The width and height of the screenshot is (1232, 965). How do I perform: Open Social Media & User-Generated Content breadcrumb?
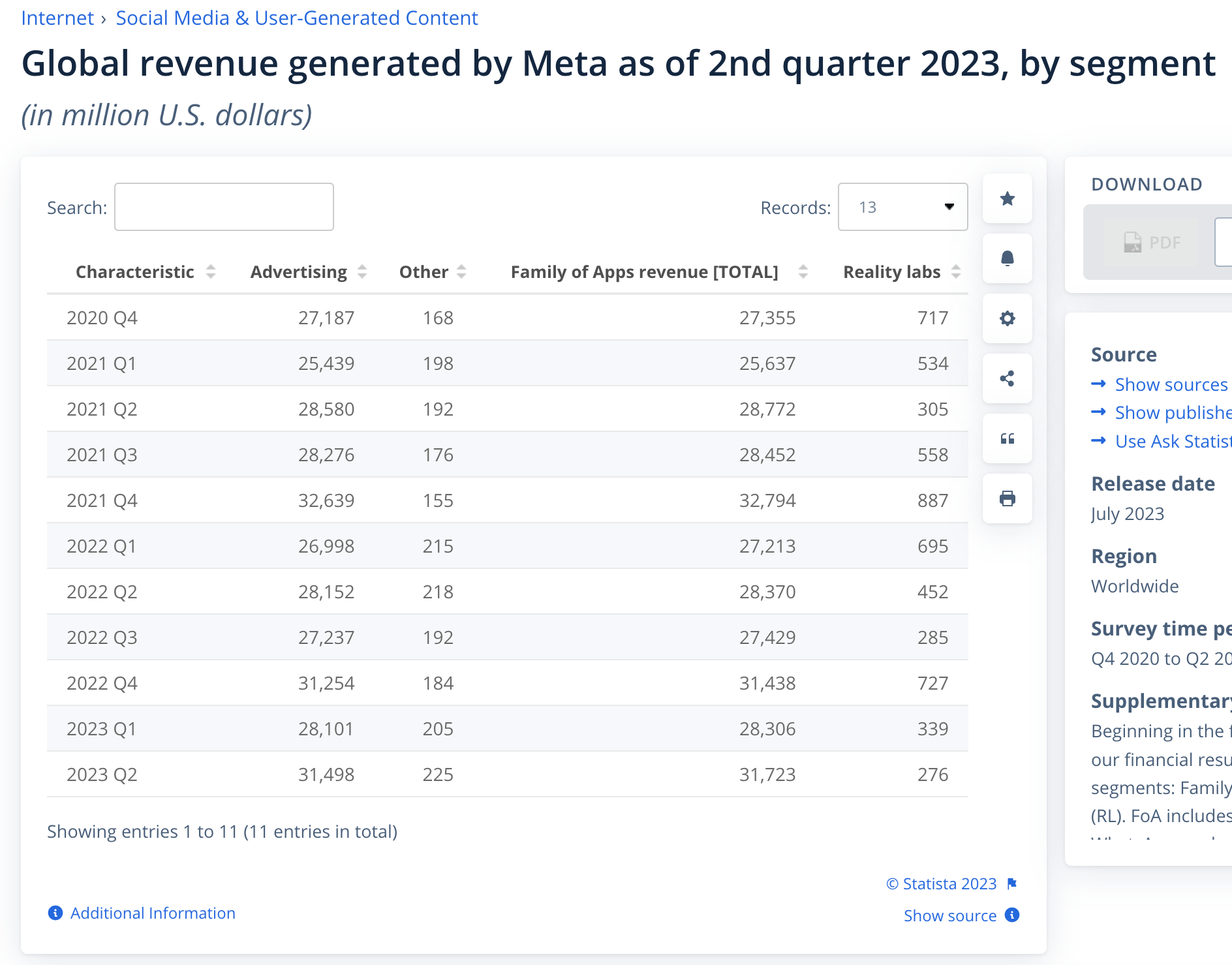(x=296, y=18)
